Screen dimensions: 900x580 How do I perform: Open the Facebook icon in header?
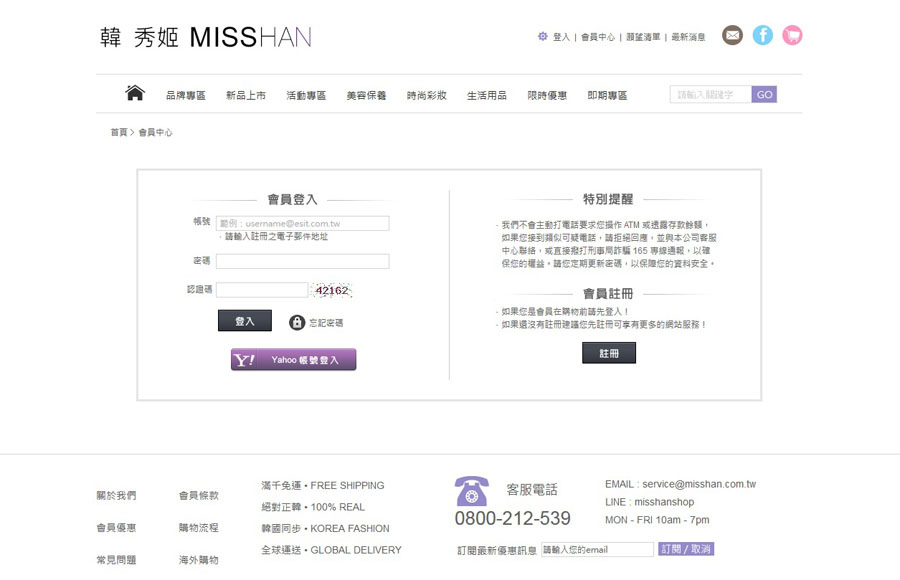(x=762, y=36)
